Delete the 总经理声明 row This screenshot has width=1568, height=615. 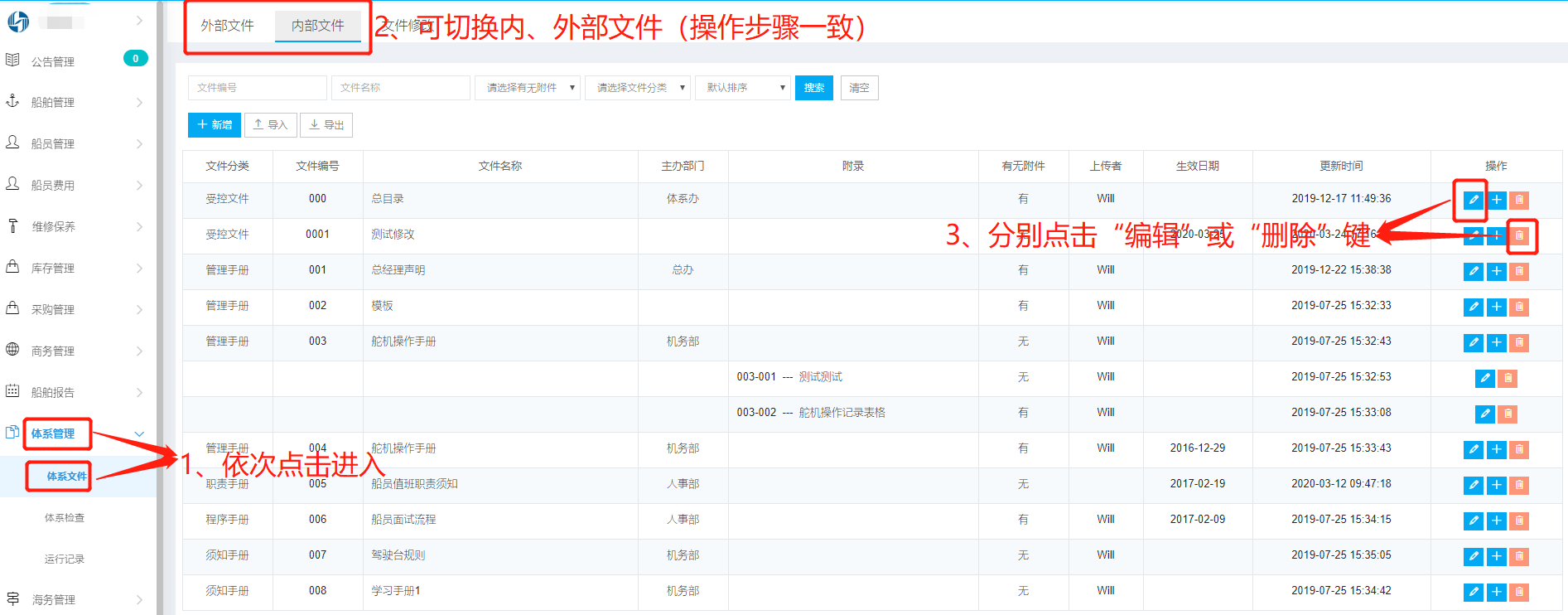(x=1519, y=271)
